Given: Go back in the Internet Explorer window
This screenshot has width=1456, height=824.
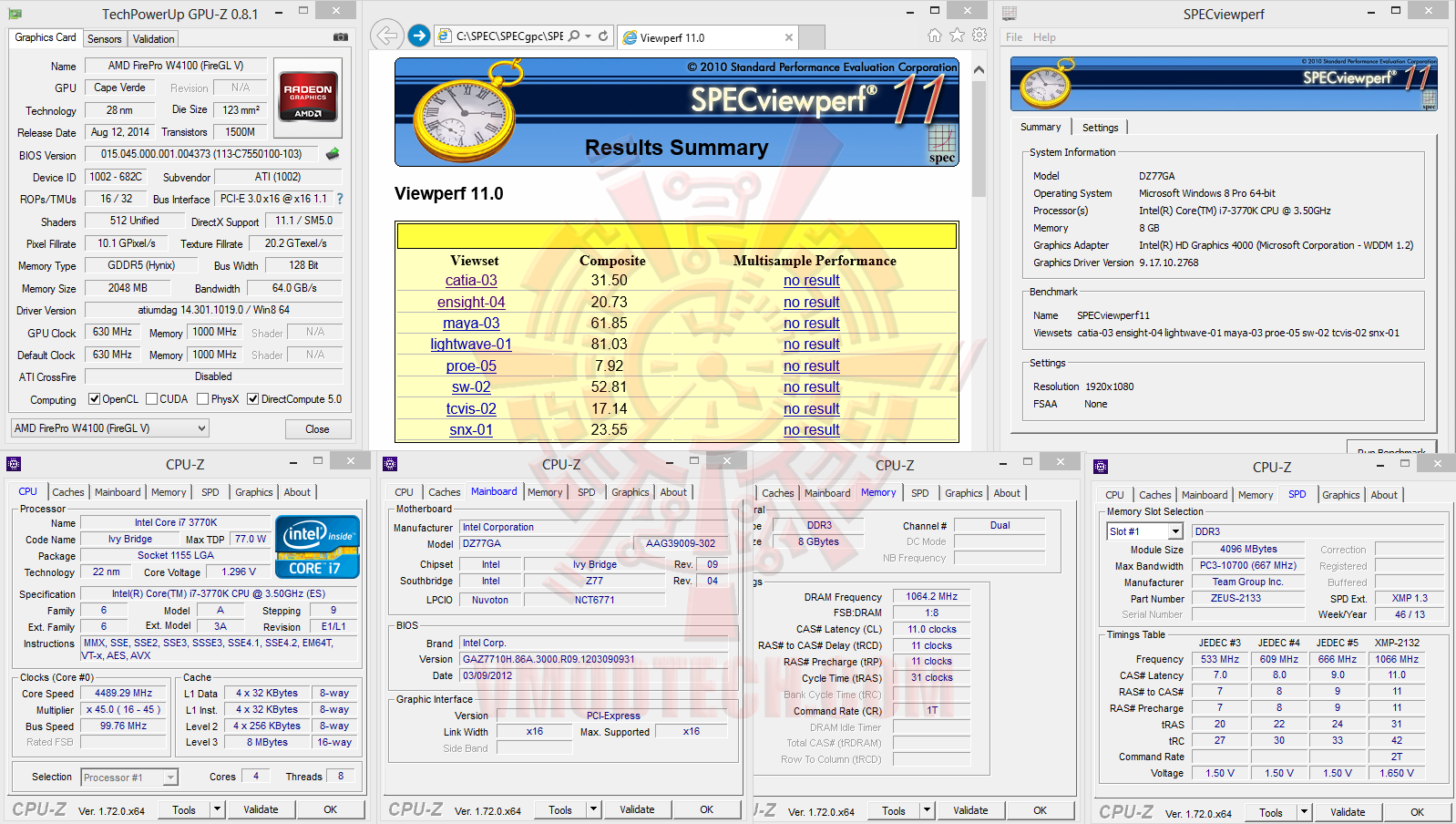Looking at the screenshot, I should (x=387, y=36).
